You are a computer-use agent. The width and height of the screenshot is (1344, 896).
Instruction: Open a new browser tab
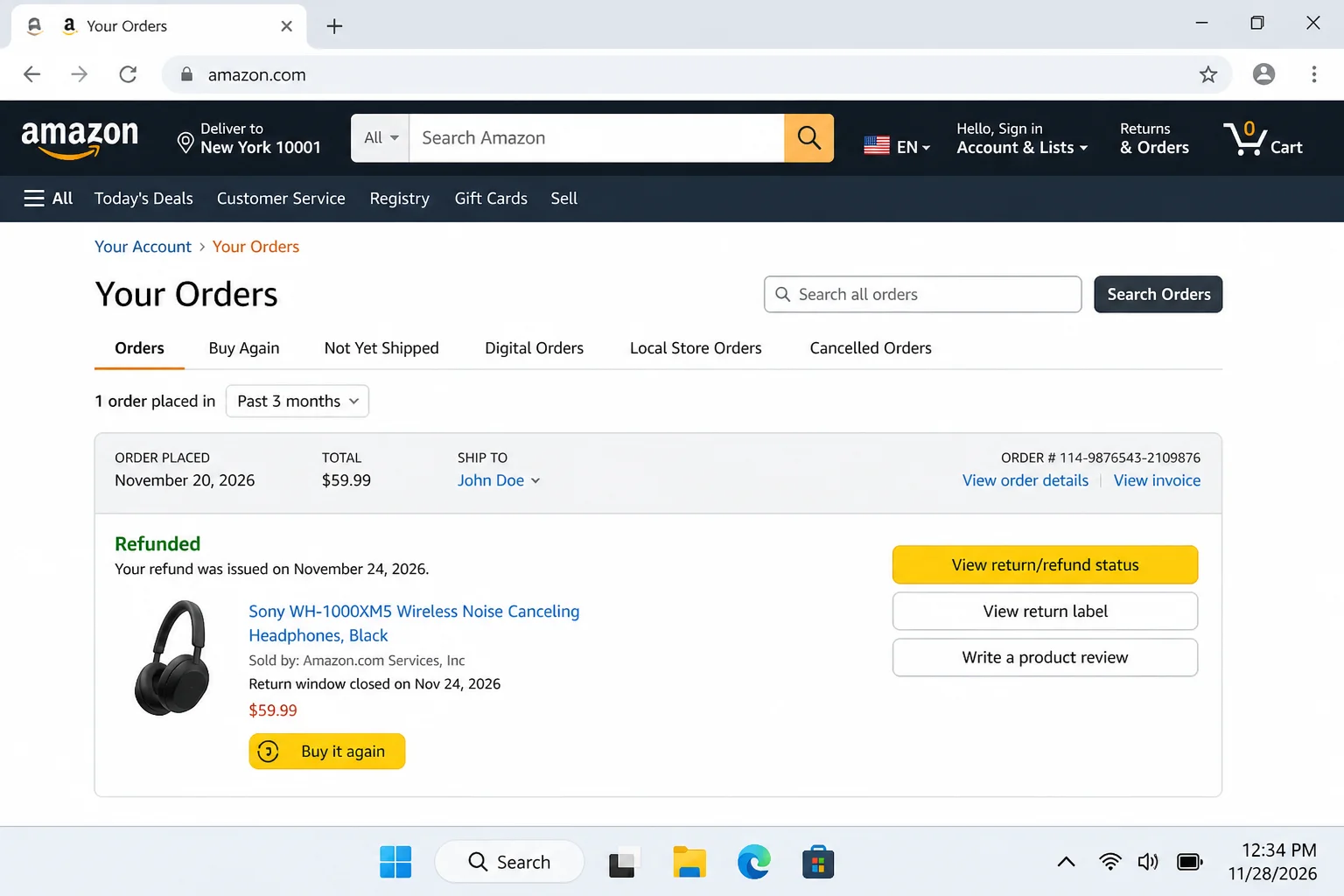pos(334,26)
